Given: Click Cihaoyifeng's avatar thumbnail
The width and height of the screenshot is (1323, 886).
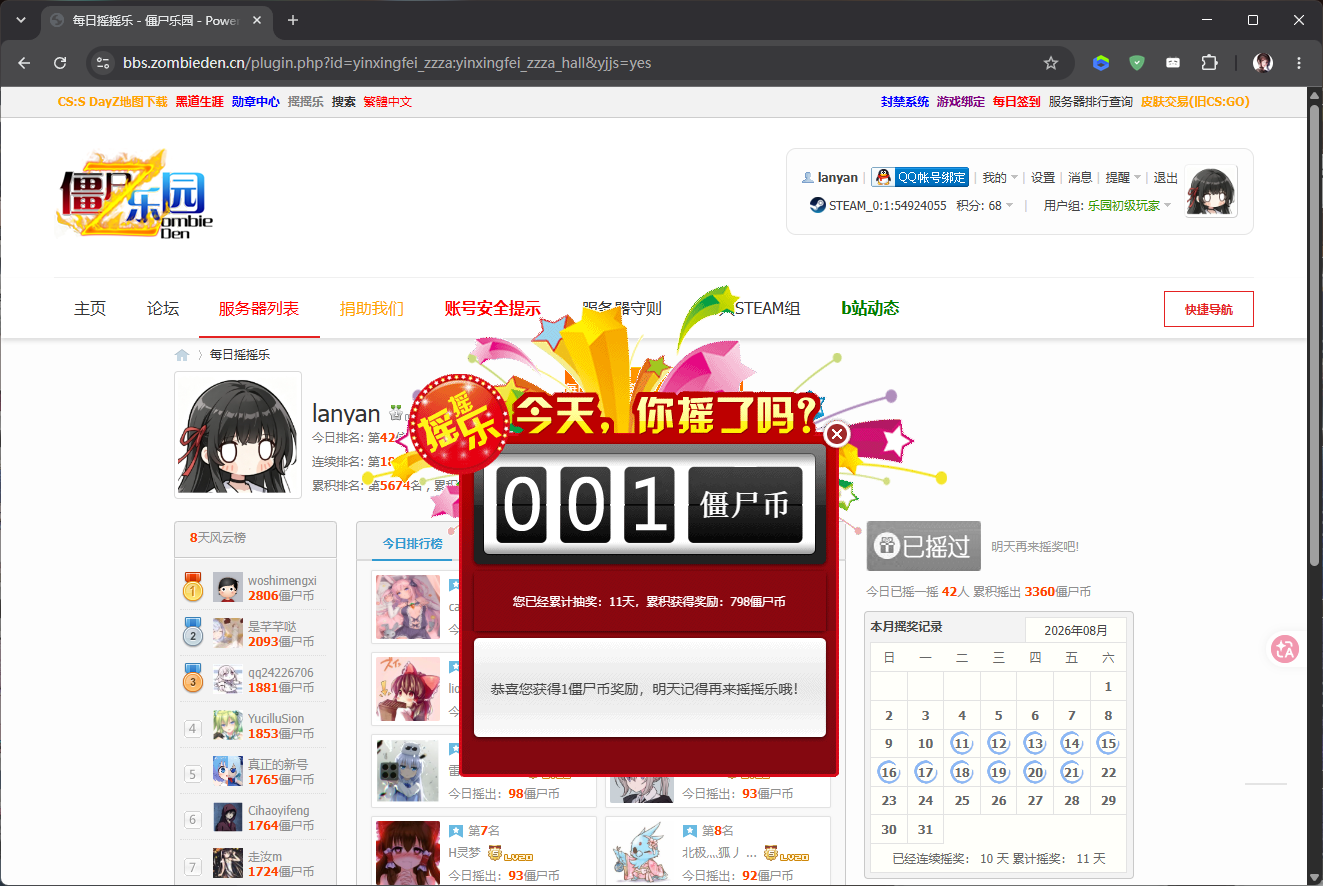Looking at the screenshot, I should pyautogui.click(x=228, y=817).
